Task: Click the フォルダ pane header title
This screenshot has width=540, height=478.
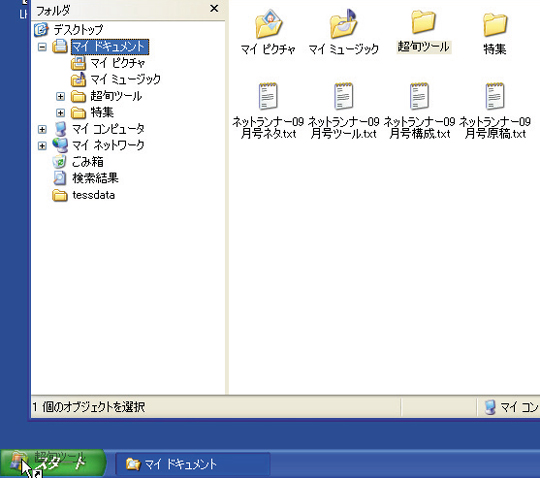Action: click(53, 11)
